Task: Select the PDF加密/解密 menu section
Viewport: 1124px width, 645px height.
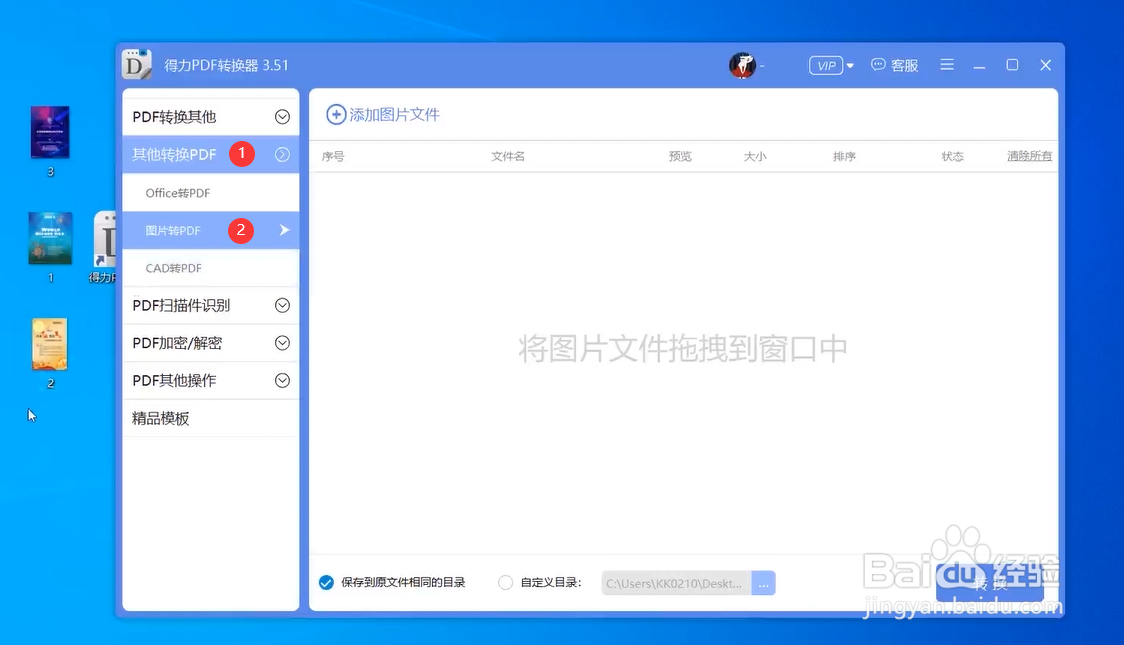Action: pos(211,343)
